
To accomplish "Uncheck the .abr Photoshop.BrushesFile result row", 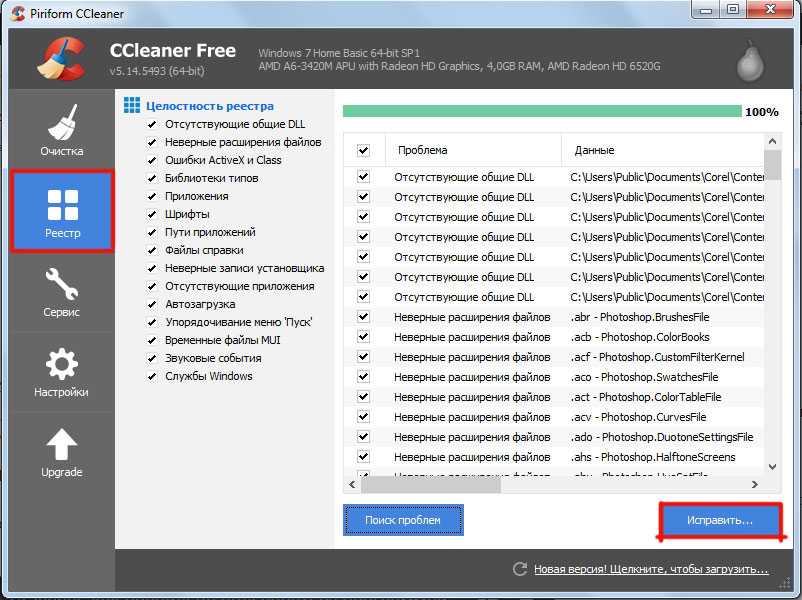I will 363,317.
